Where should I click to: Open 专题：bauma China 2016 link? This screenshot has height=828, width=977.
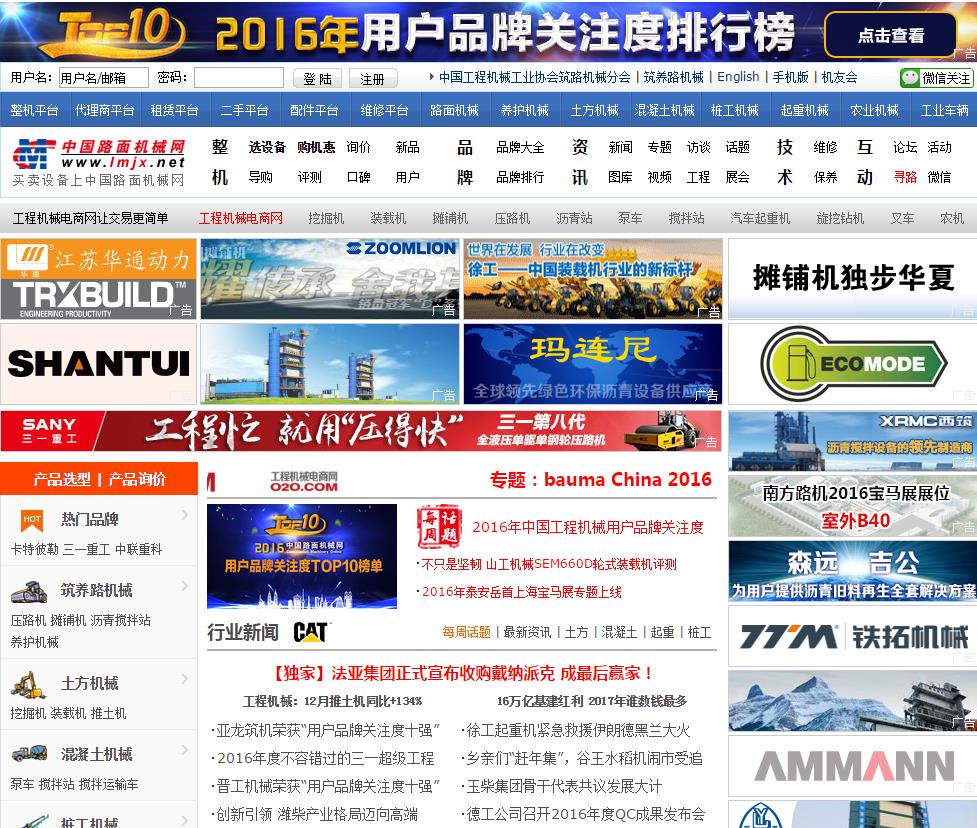click(601, 479)
